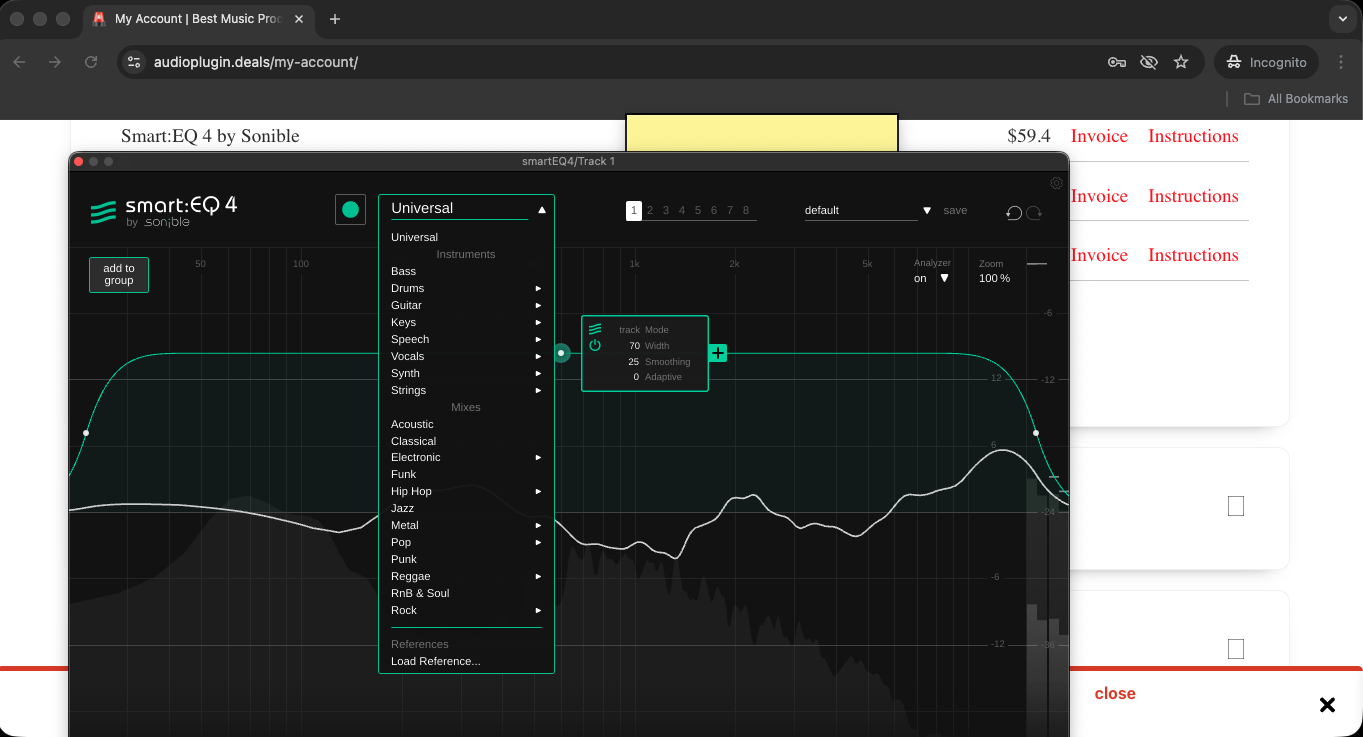
Task: Click the browser bookmark star icon
Action: point(1181,61)
